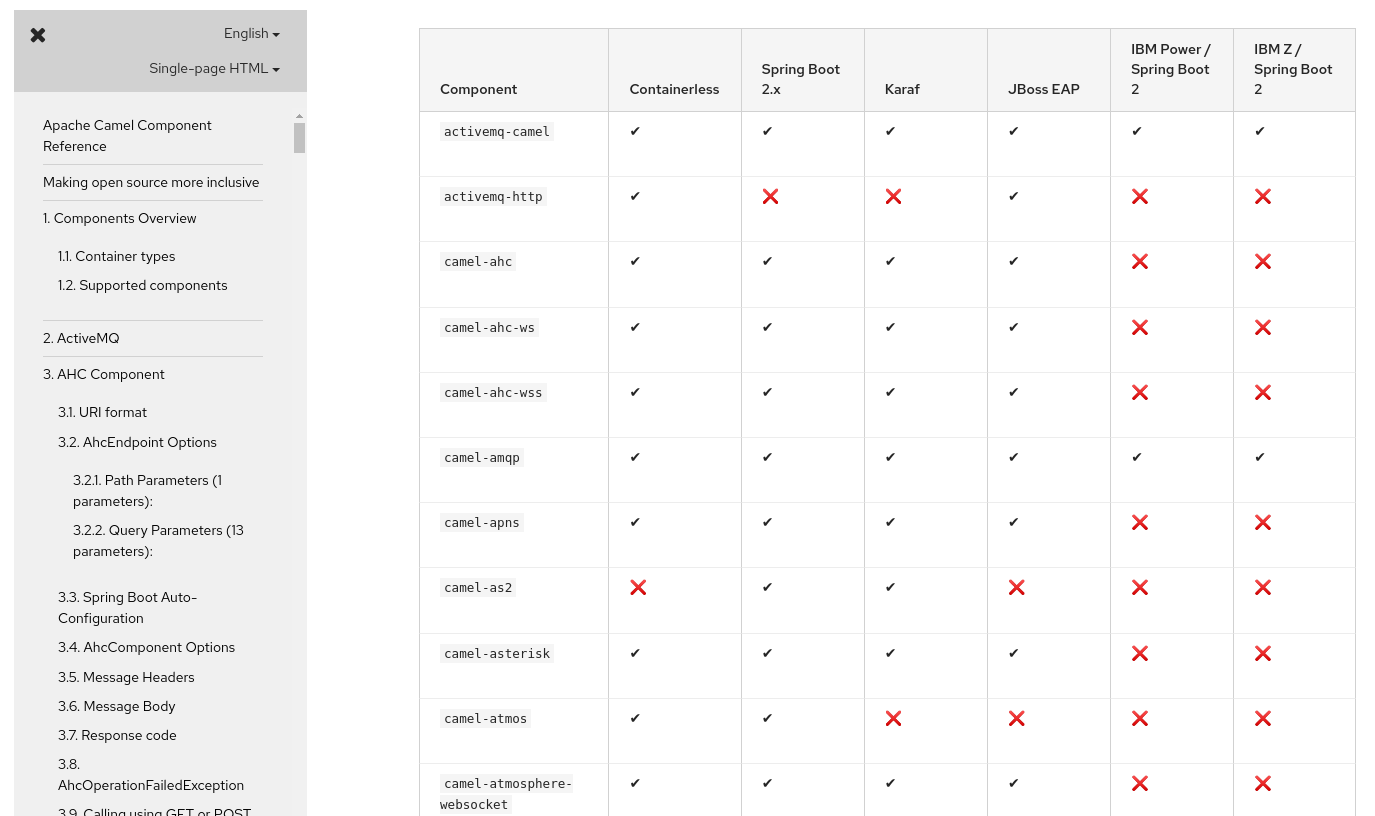Click red X for activemq-http under Karaf

click(893, 197)
